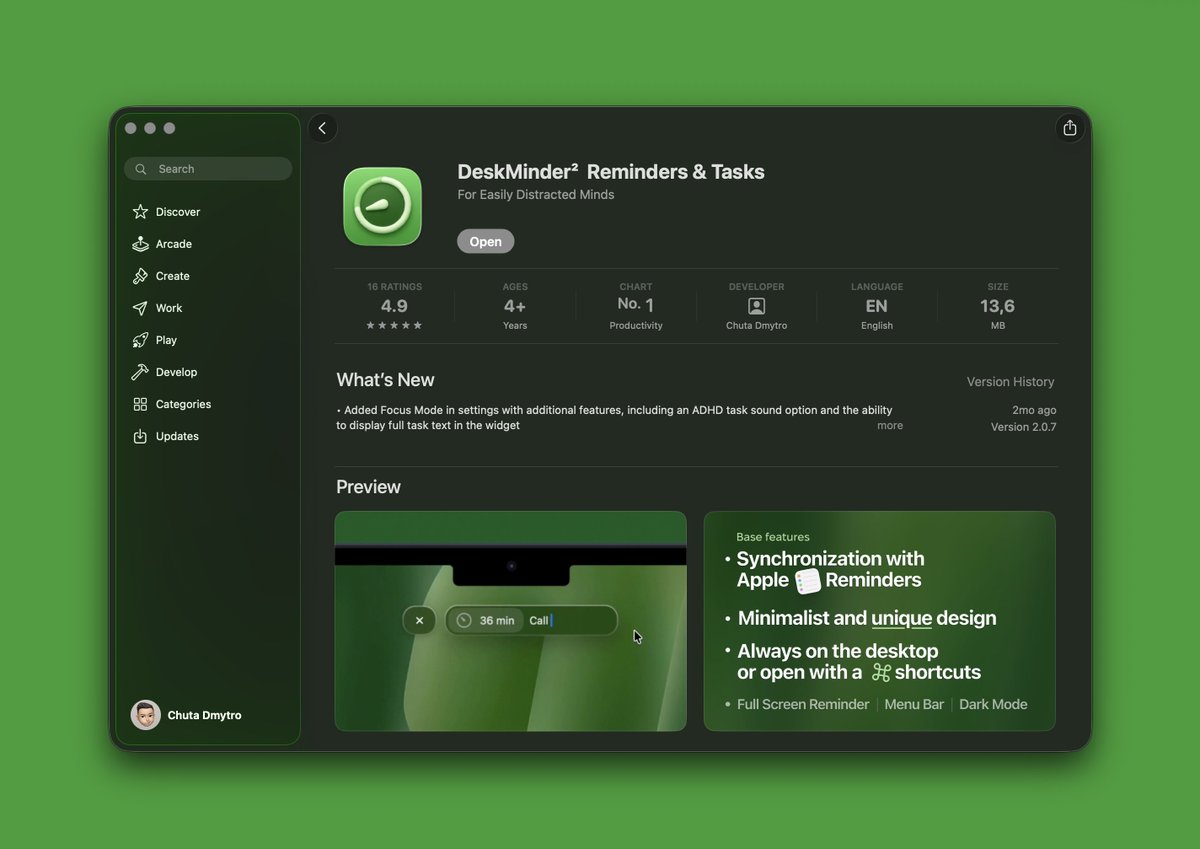The height and width of the screenshot is (849, 1200).
Task: Open the Work section
Action: point(168,308)
